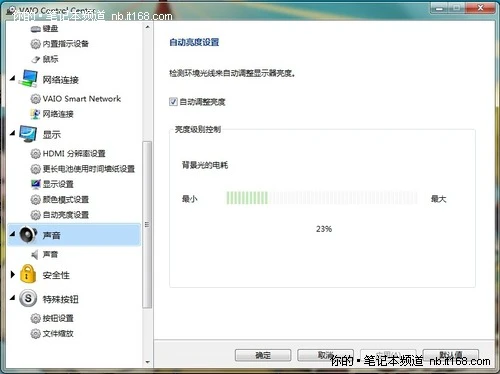The image size is (500, 374).
Task: Select VAIO Smart Network item
Action: (x=82, y=99)
